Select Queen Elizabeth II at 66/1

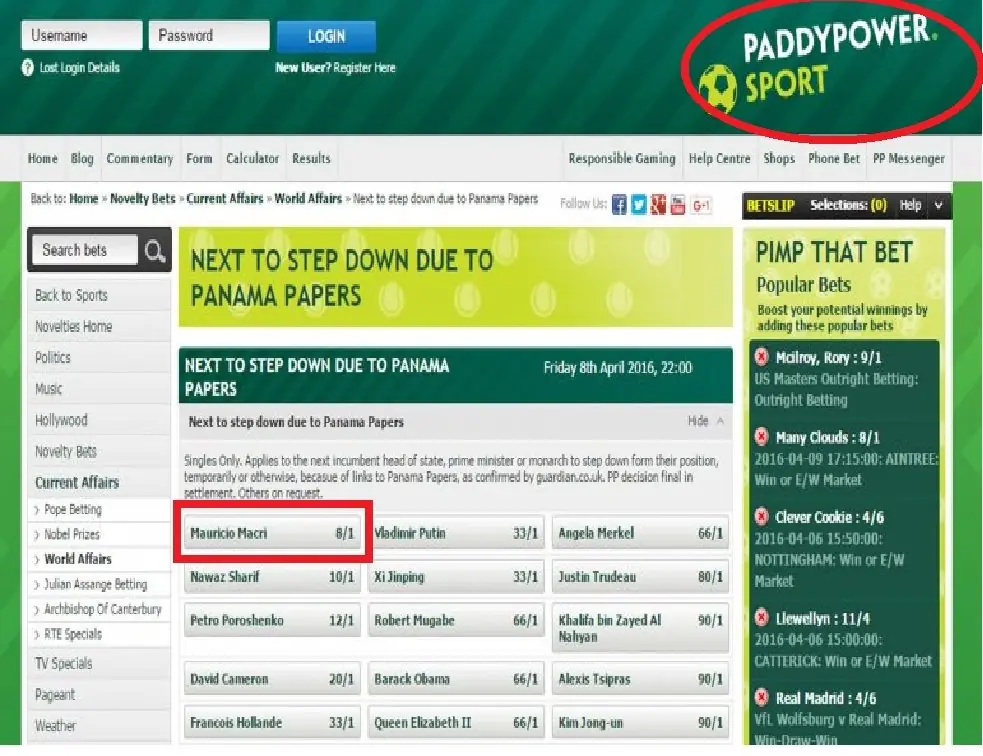coord(456,723)
